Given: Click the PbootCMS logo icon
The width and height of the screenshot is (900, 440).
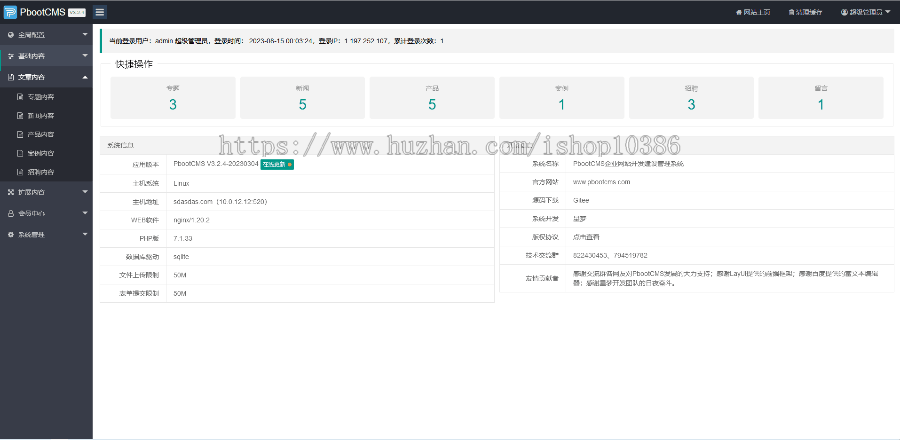Looking at the screenshot, I should tap(10, 12).
